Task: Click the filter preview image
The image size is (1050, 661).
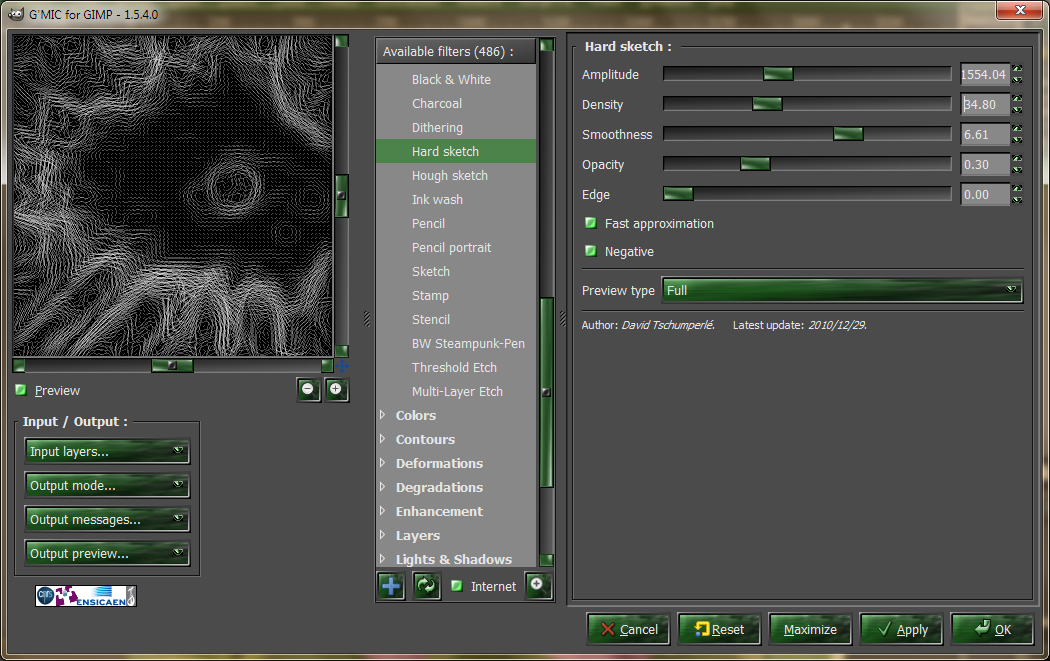Action: click(173, 196)
